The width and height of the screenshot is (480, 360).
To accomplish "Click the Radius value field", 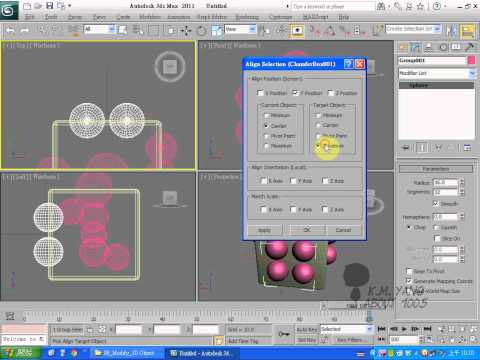I will (x=445, y=183).
